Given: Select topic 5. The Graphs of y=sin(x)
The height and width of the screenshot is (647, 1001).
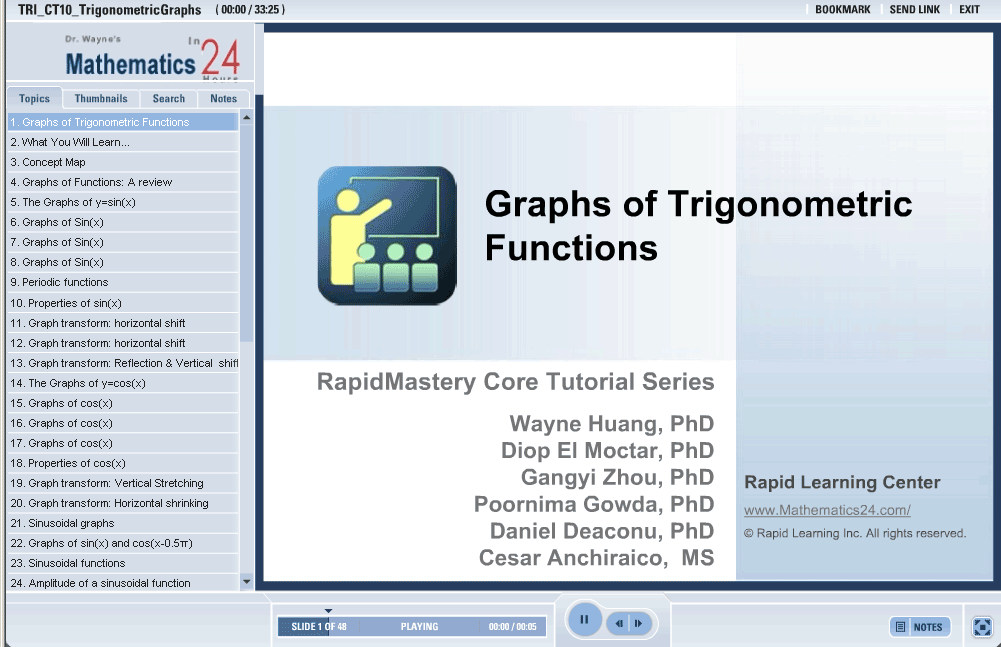Looking at the screenshot, I should point(123,202).
